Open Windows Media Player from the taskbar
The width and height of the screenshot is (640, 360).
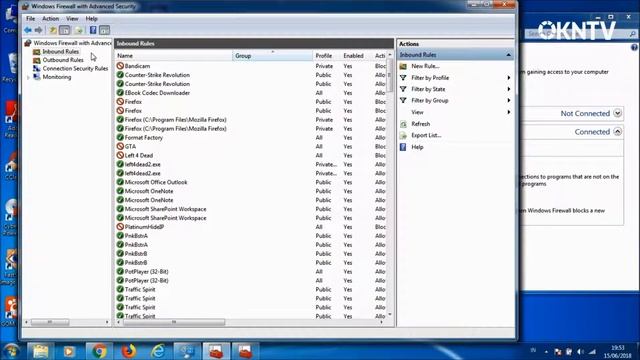pos(69,351)
